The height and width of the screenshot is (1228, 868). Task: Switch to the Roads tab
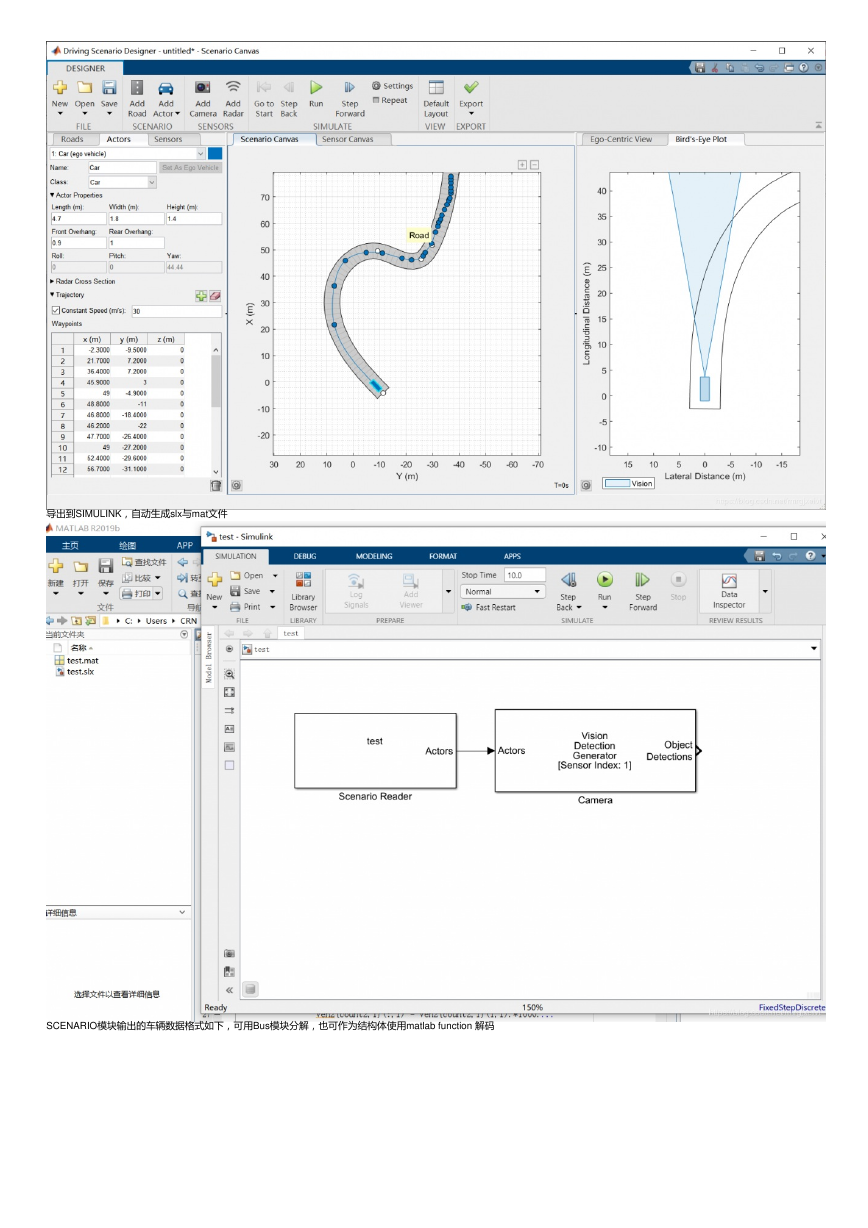[72, 140]
